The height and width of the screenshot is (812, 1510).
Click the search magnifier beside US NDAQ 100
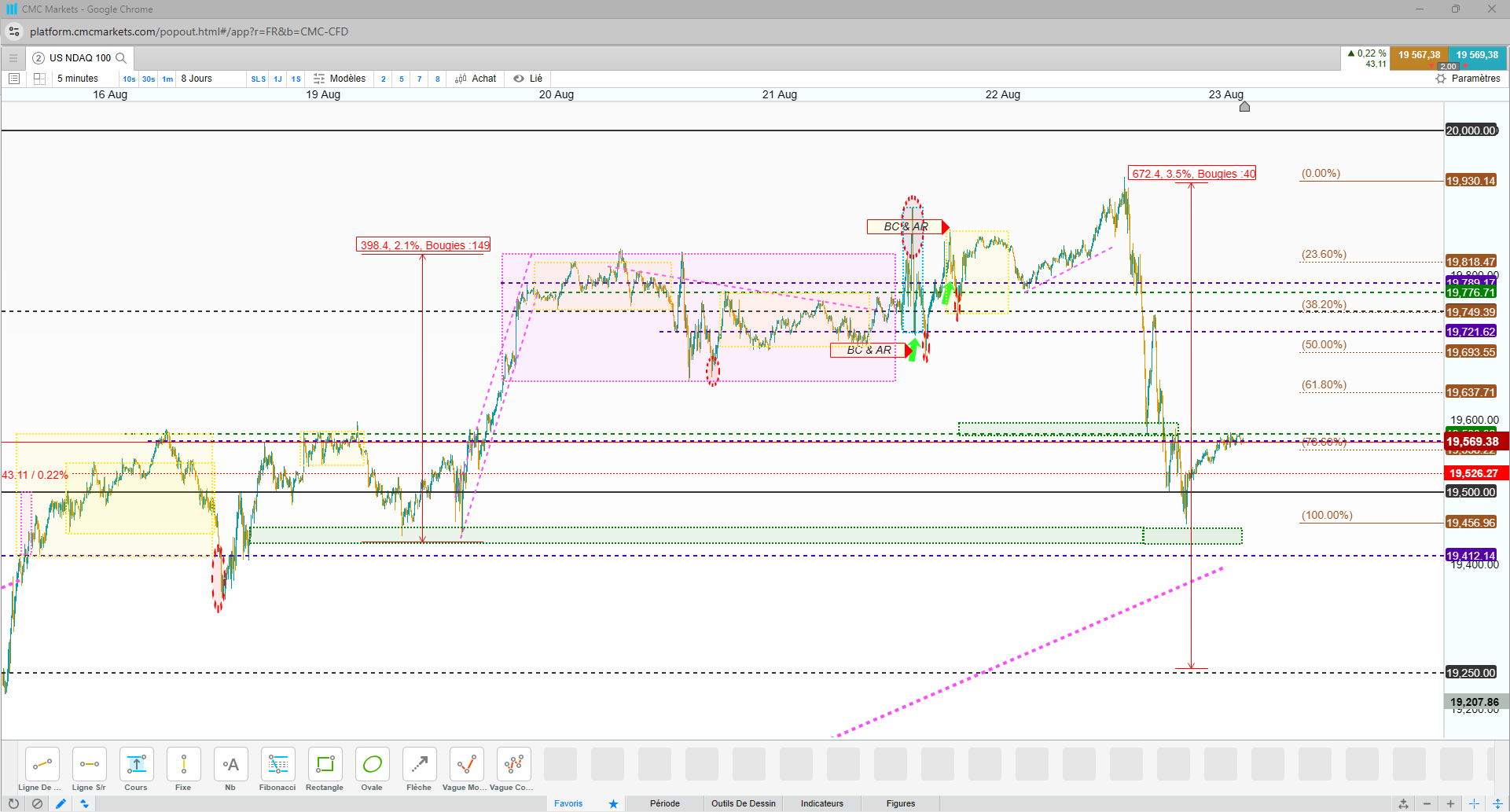121,58
